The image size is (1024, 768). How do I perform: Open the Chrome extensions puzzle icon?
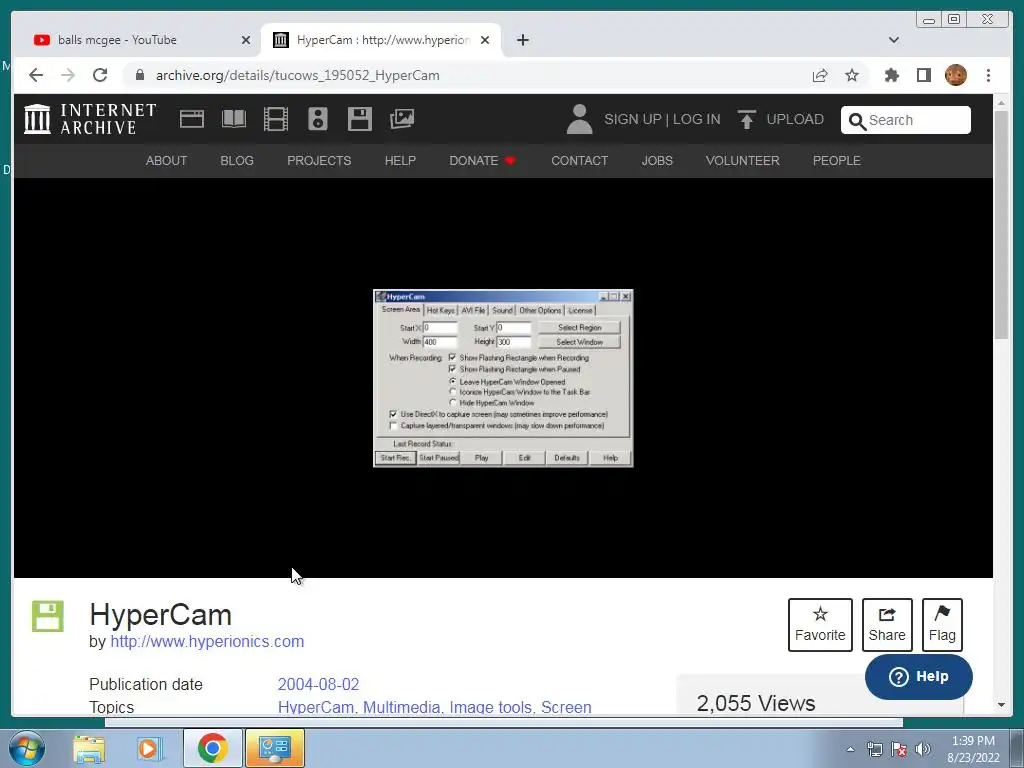click(891, 75)
